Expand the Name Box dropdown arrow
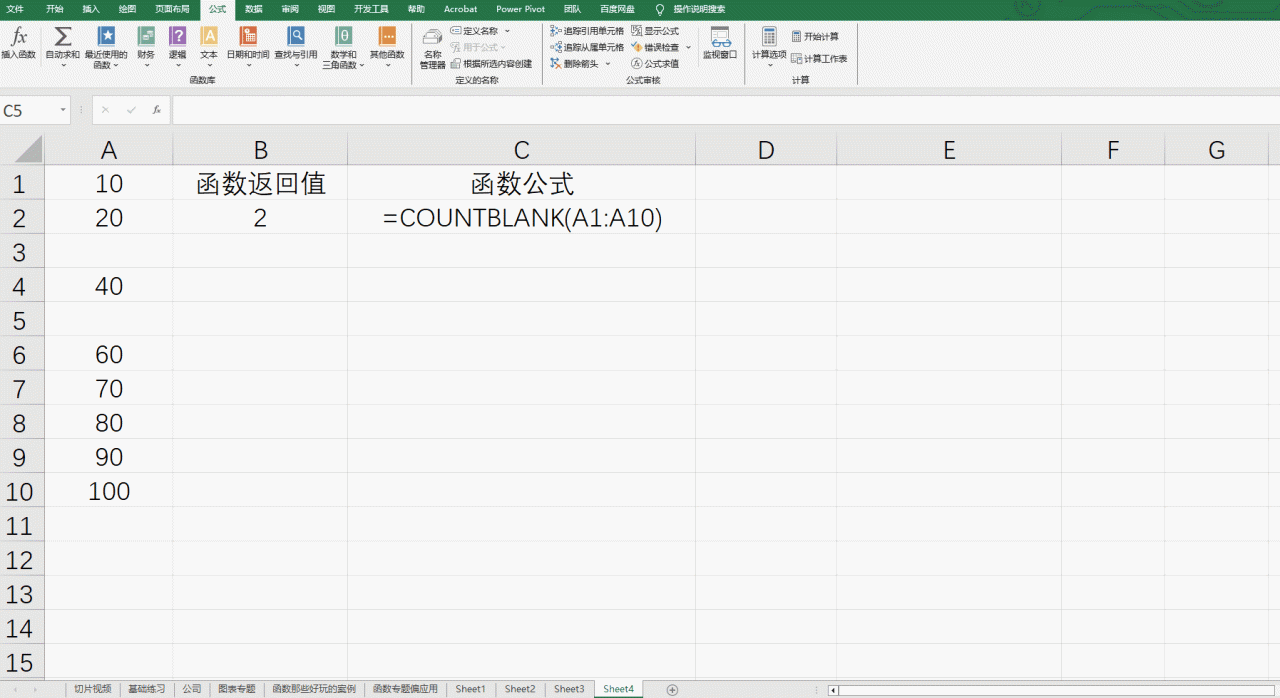This screenshot has height=698, width=1280. 63,110
